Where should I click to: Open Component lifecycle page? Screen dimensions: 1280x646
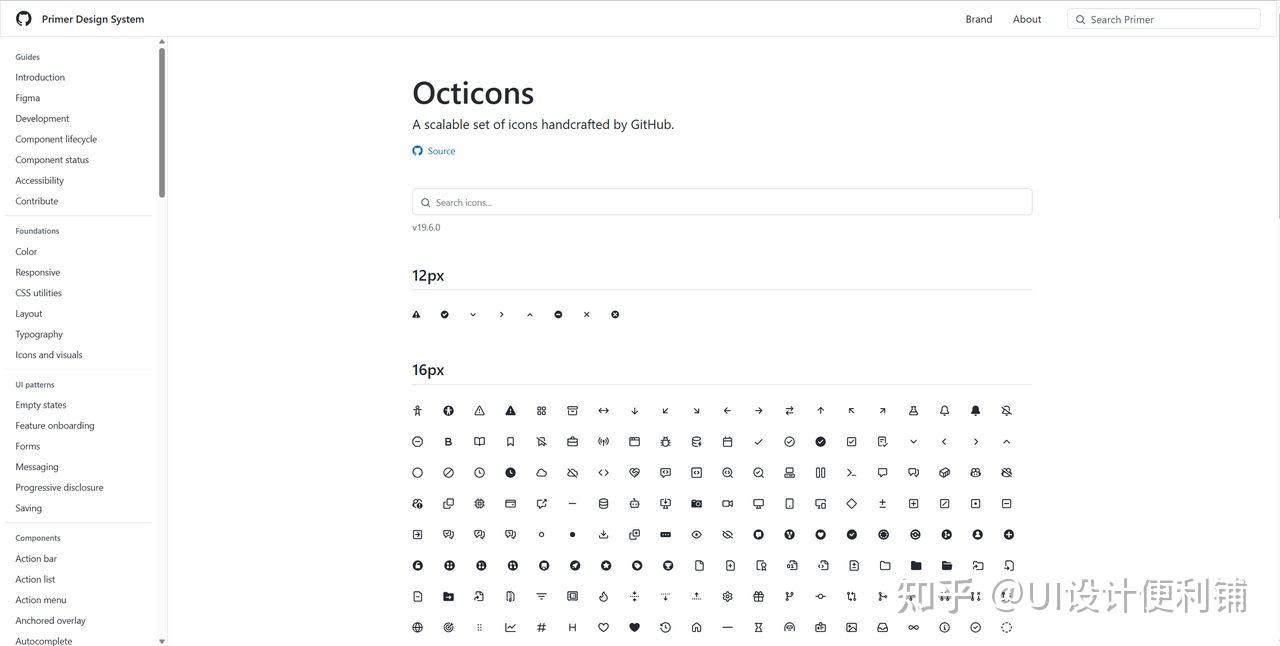coord(56,139)
